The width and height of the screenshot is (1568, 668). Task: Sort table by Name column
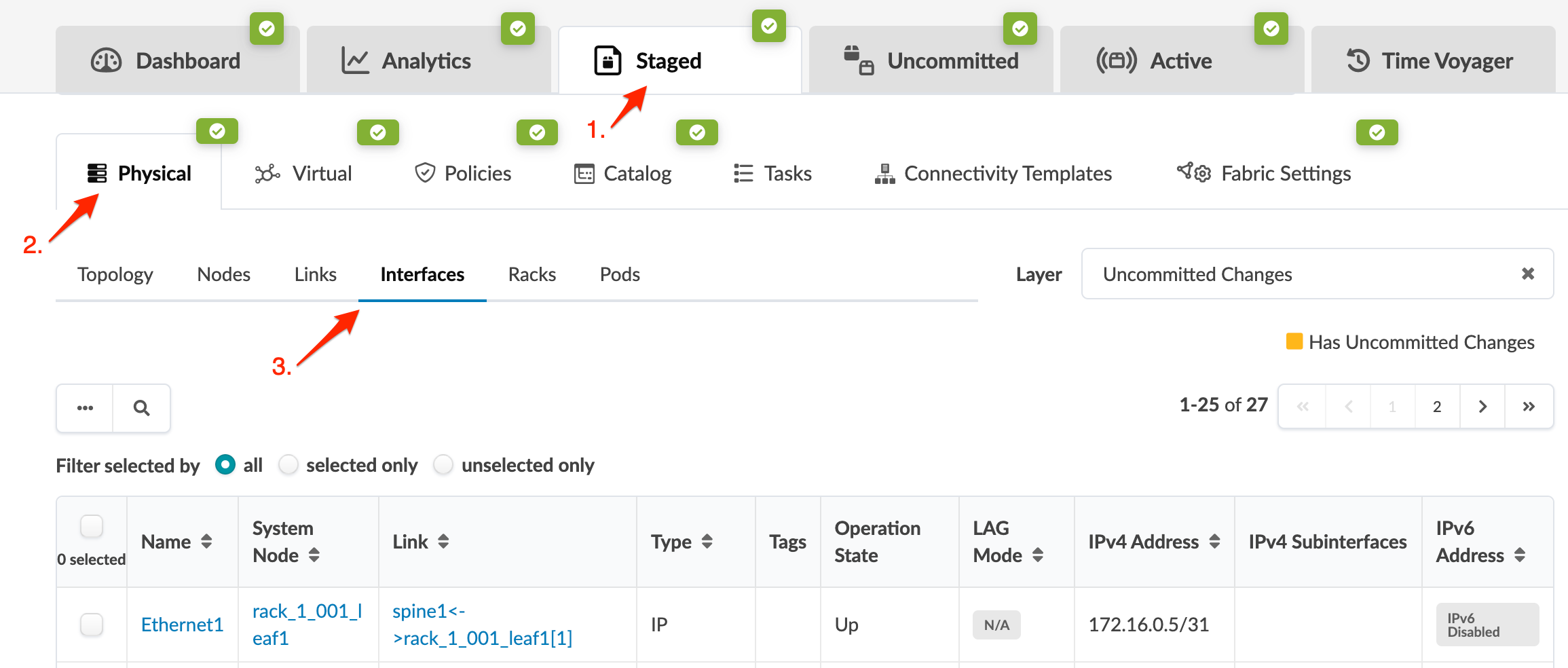(x=206, y=542)
